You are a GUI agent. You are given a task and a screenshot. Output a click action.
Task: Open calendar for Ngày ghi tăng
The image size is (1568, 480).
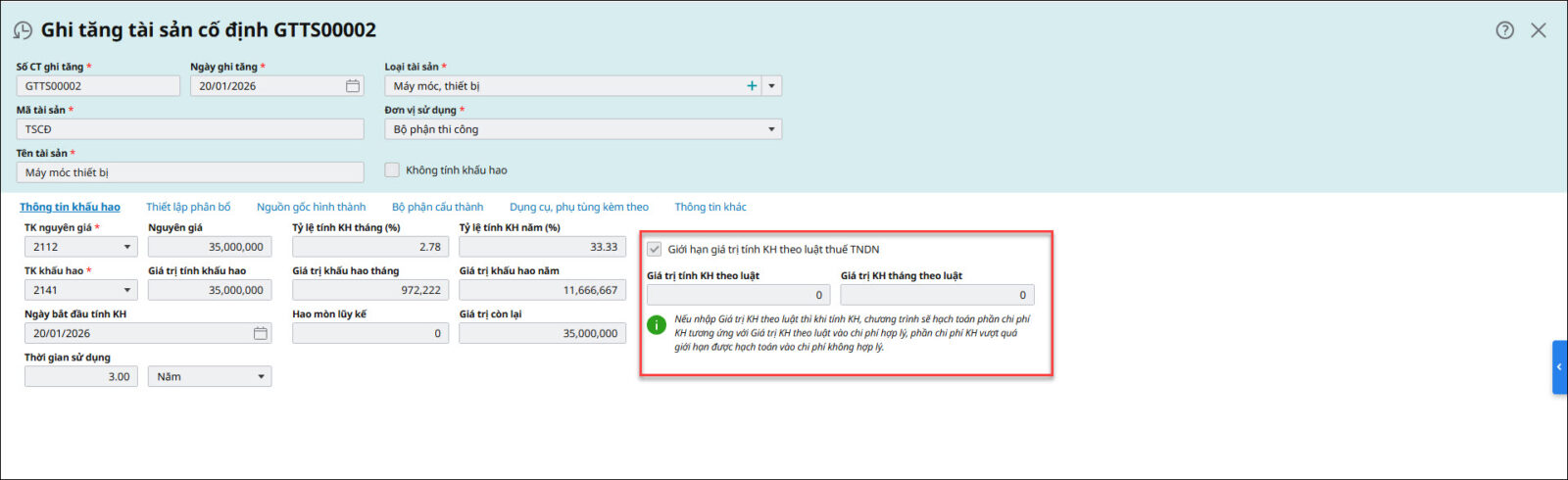(353, 86)
